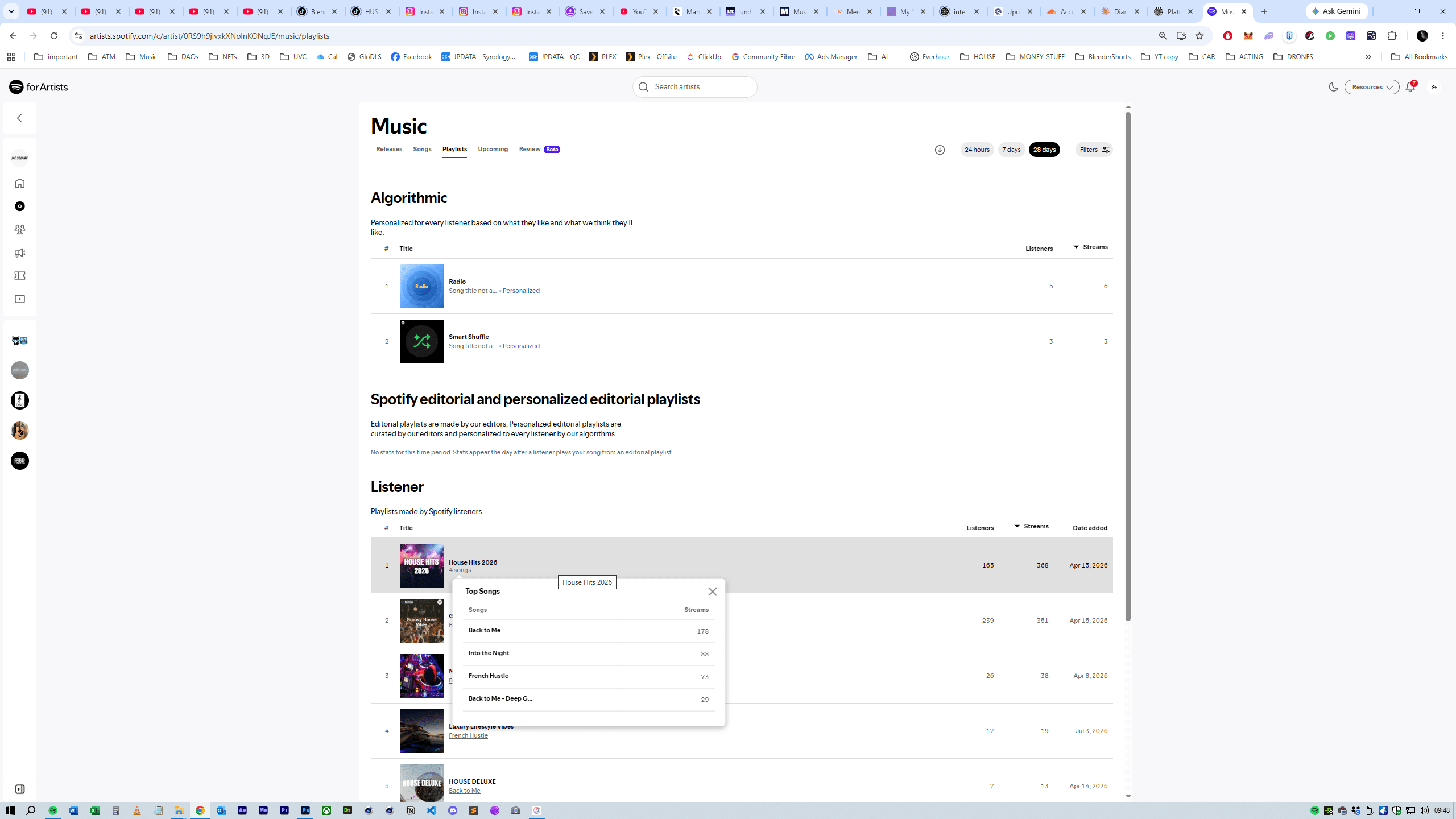Image resolution: width=1456 pixels, height=819 pixels.
Task: Click the Spotify for Artists logo
Action: [x=39, y=87]
